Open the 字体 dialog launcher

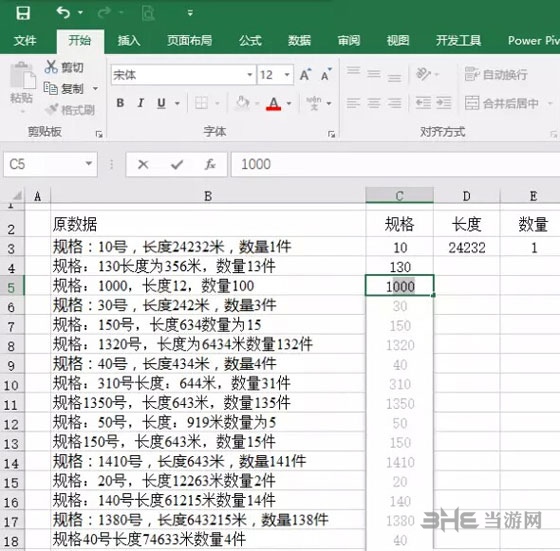pyautogui.click(x=331, y=134)
